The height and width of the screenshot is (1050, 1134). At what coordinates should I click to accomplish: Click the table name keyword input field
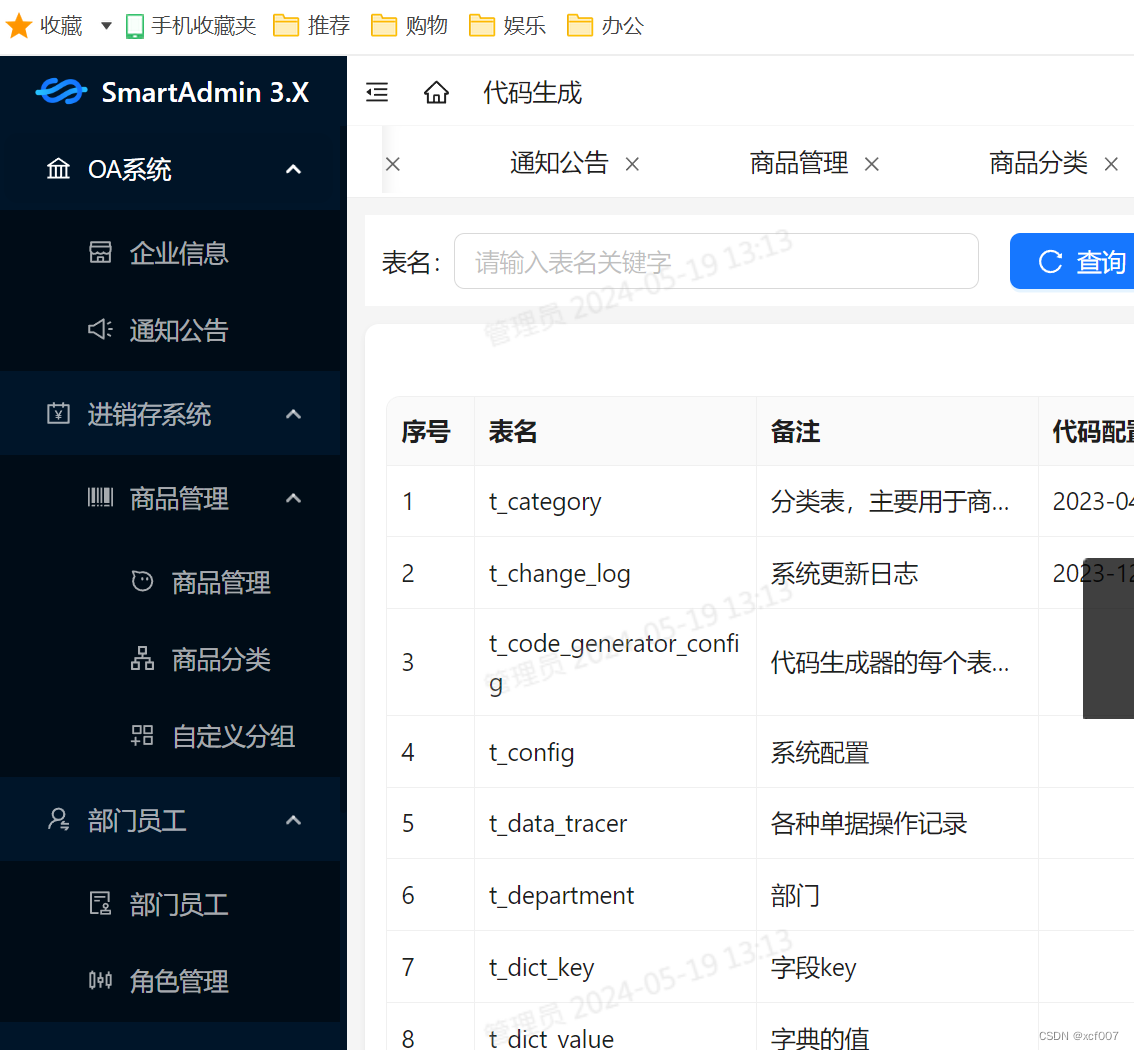tap(715, 261)
